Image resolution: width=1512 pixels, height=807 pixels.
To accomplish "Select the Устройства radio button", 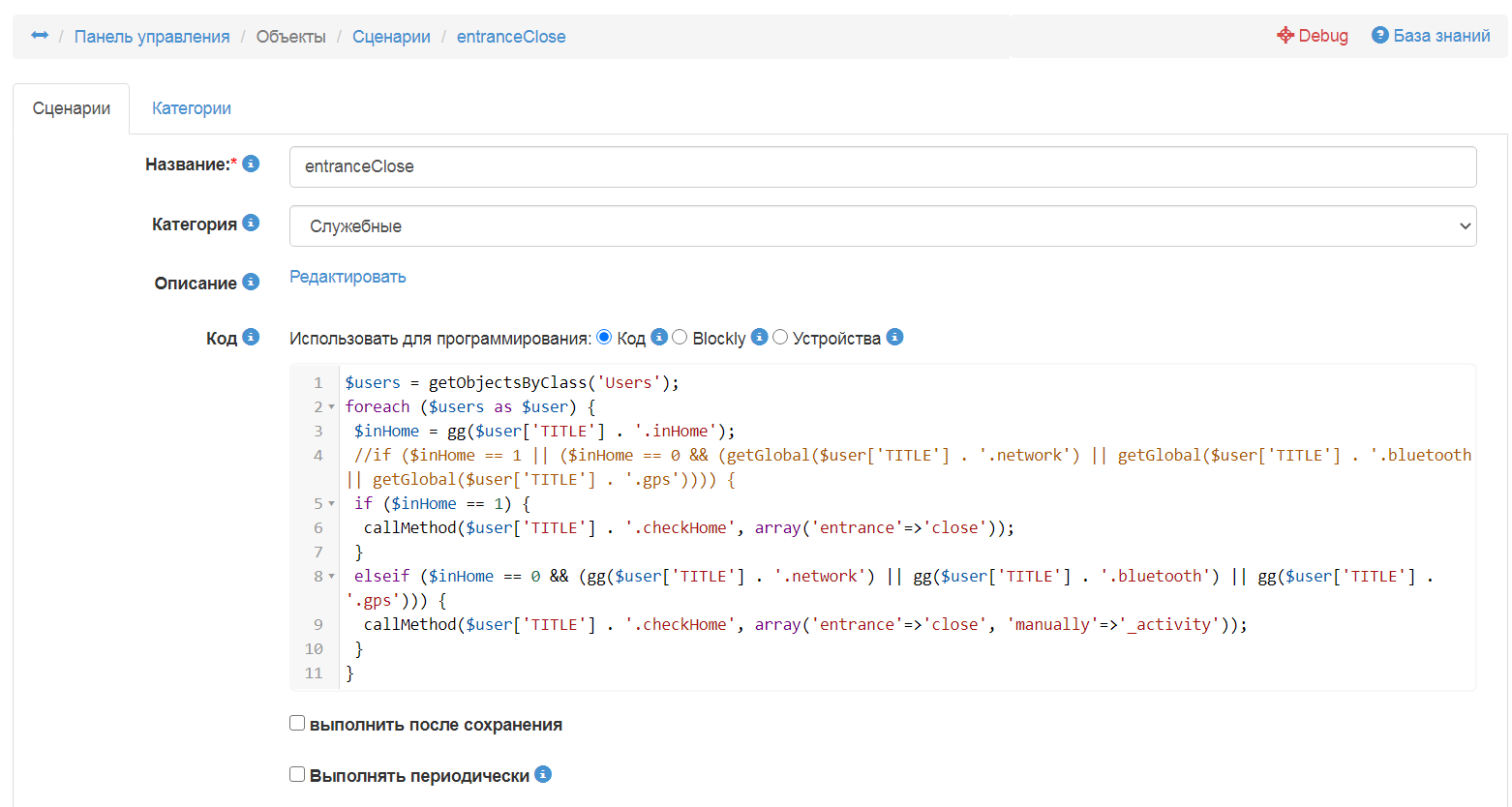I will coord(780,337).
